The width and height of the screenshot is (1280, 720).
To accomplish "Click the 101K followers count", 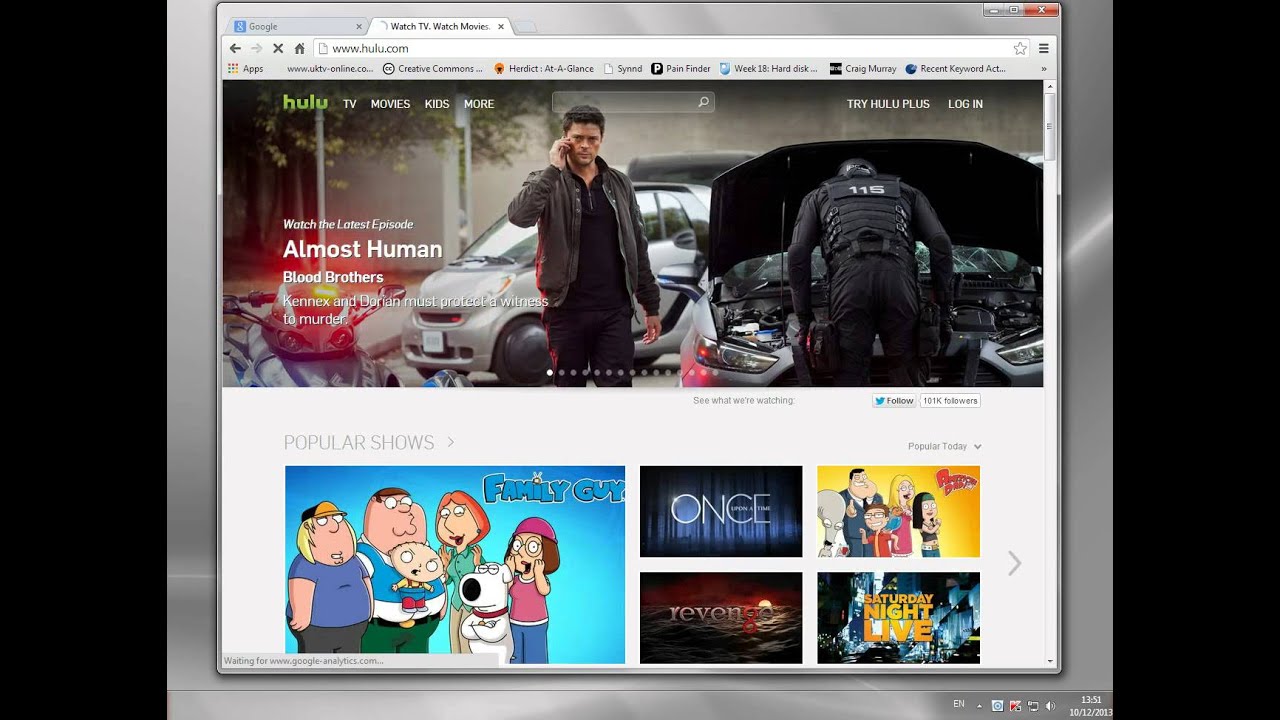I will tap(950, 401).
